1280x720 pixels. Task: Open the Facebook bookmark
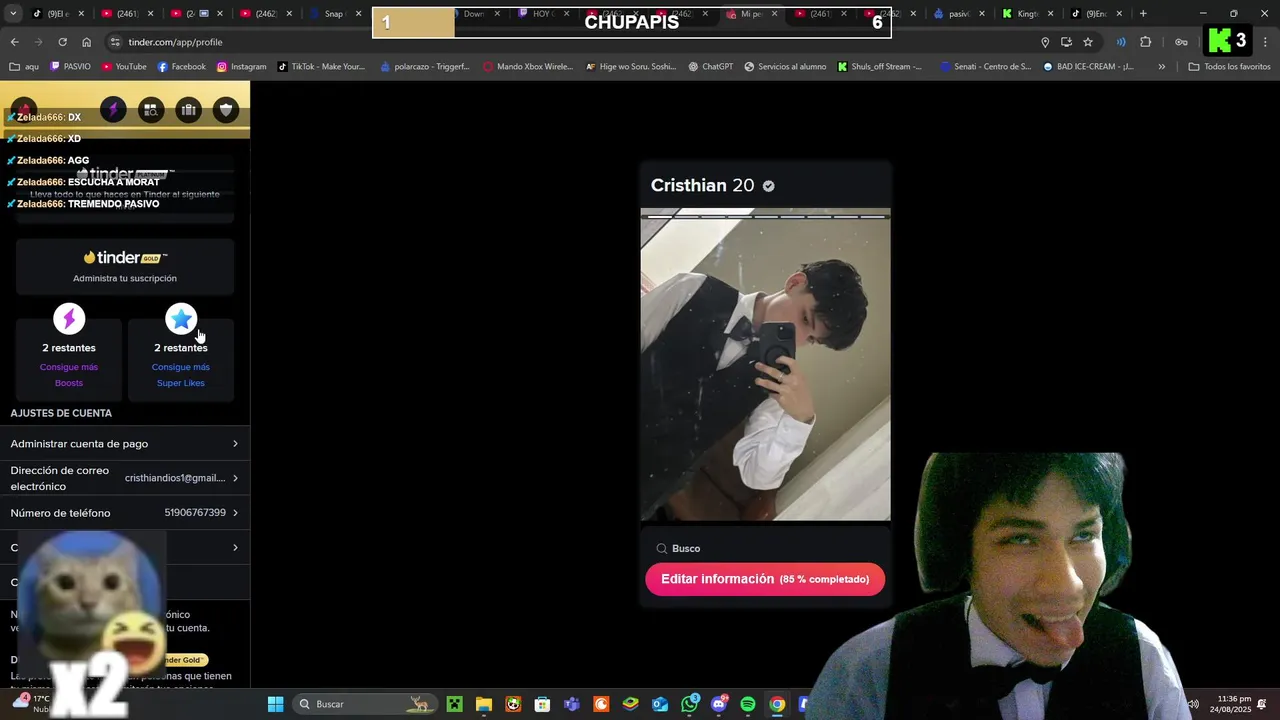click(181, 67)
